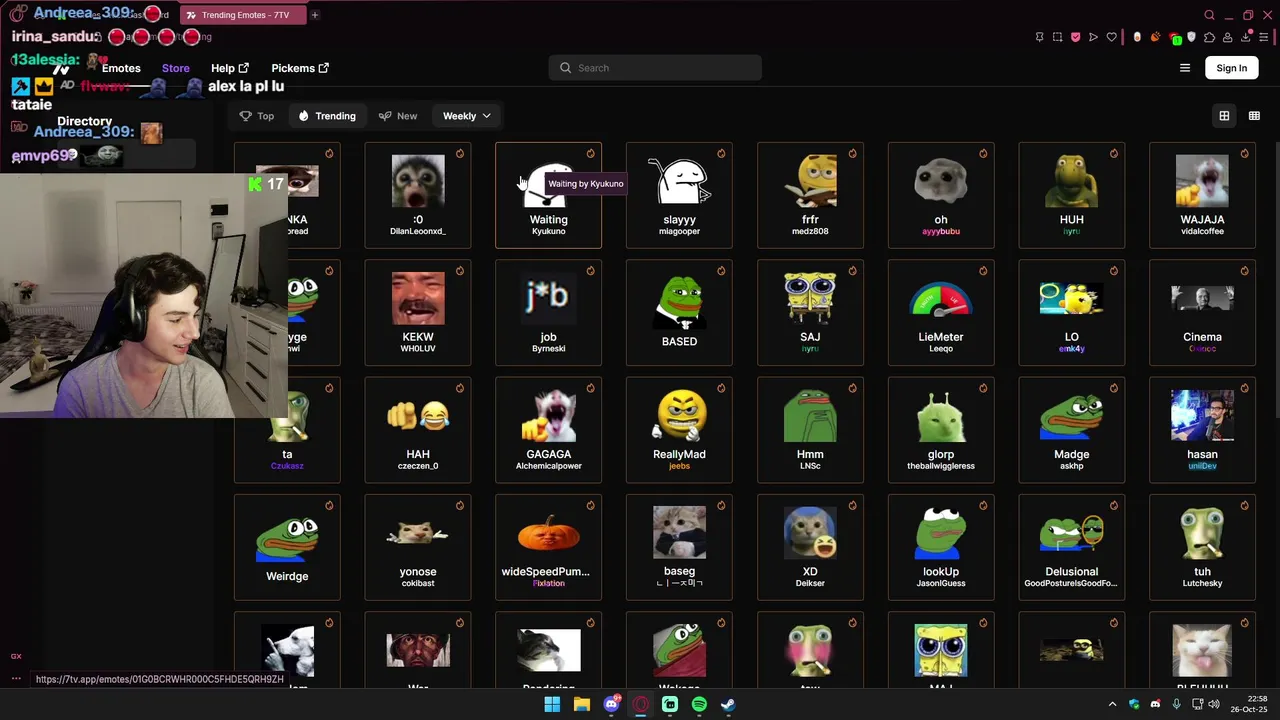Click the yonose emote name text
Image resolution: width=1280 pixels, height=720 pixels.
coord(418,572)
